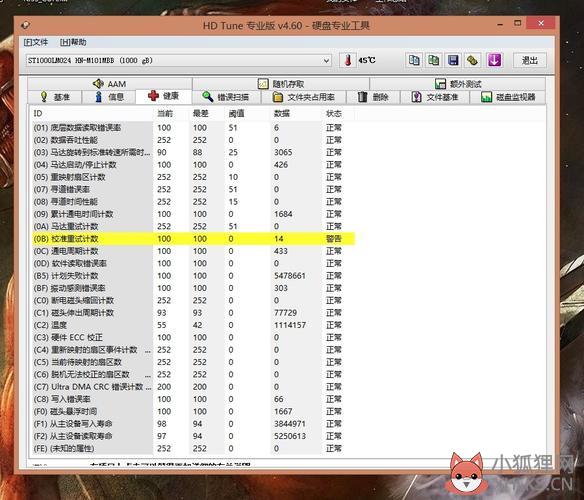Select the highlighted (0B) 校准重试计数 row
The image size is (584, 500).
click(x=193, y=238)
